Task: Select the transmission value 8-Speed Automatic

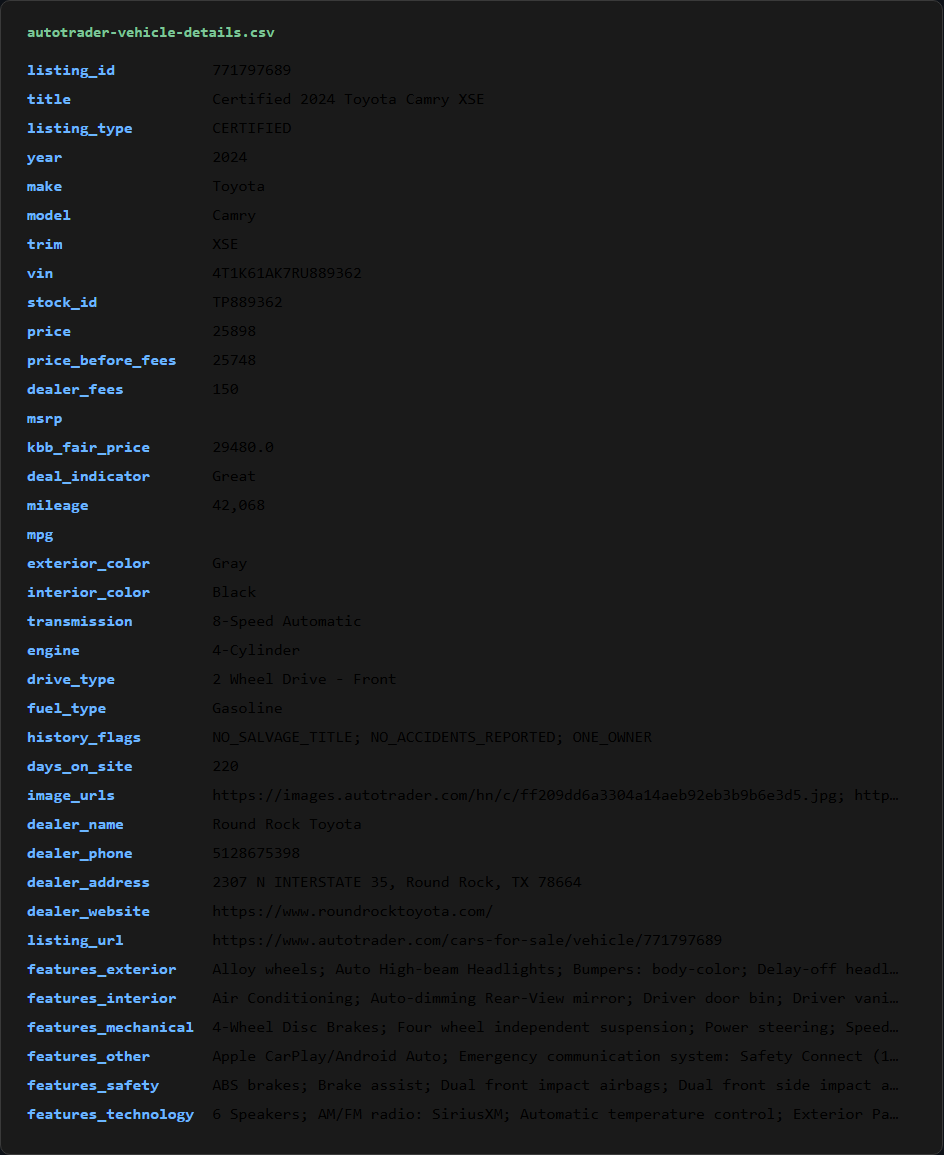Action: tap(286, 622)
